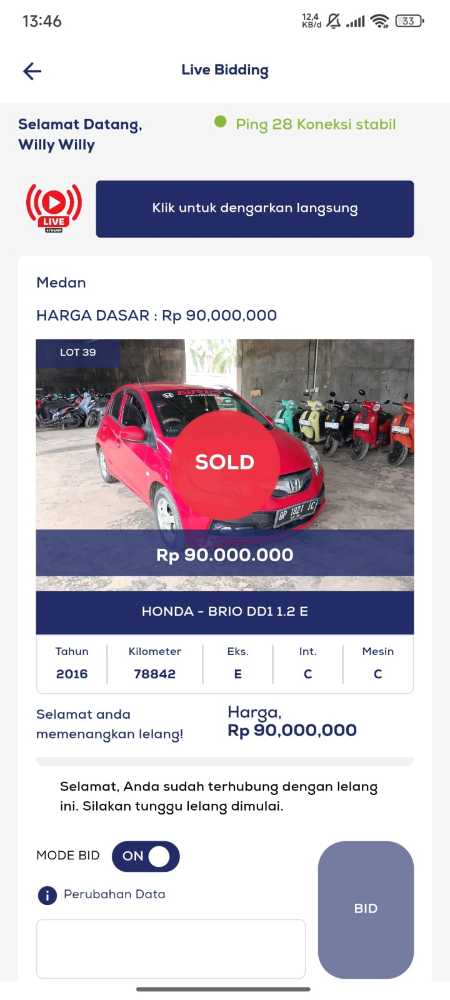Click the red Live Stream icon

click(54, 209)
